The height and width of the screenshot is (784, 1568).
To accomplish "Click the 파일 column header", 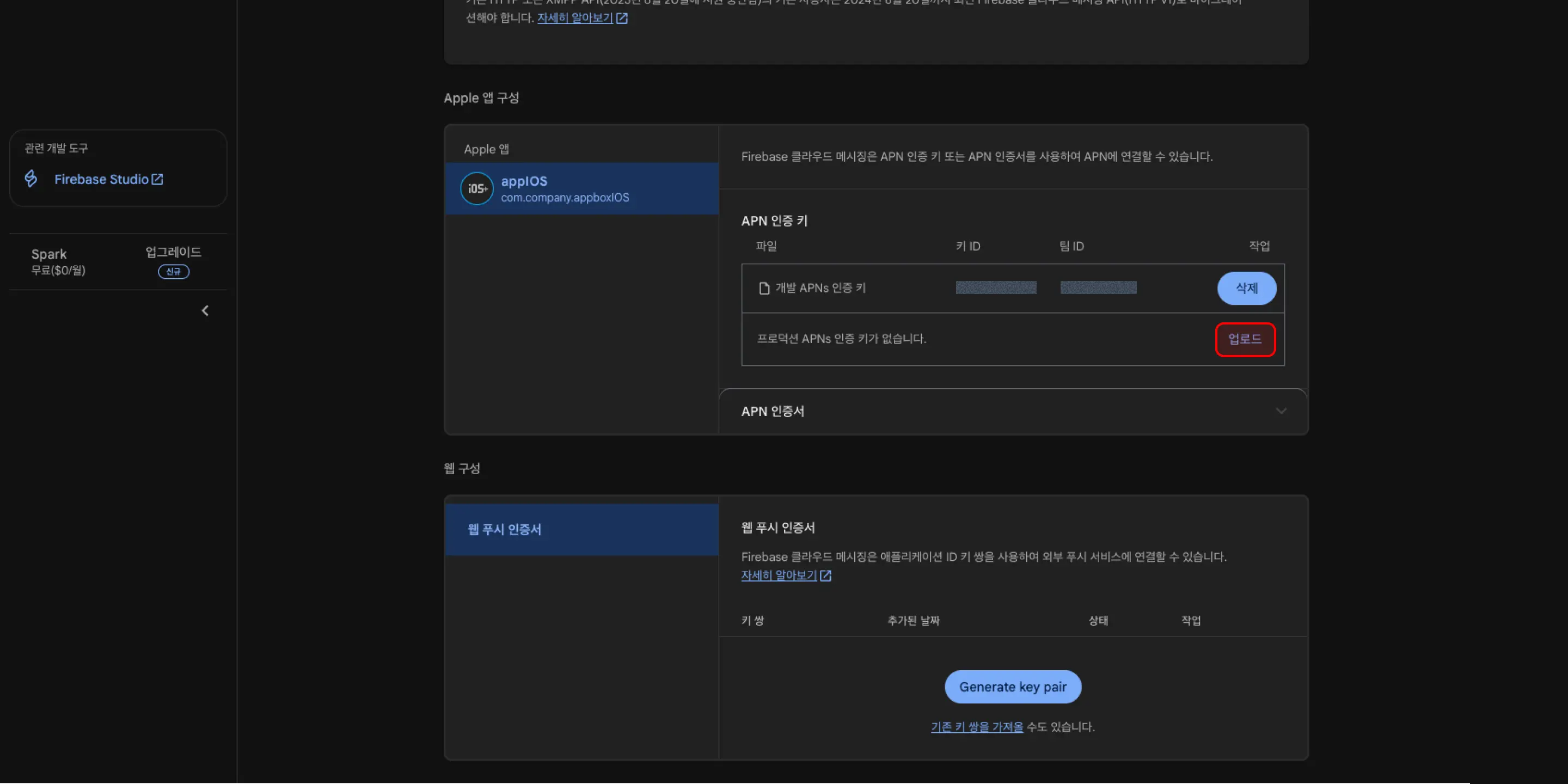I will point(767,246).
